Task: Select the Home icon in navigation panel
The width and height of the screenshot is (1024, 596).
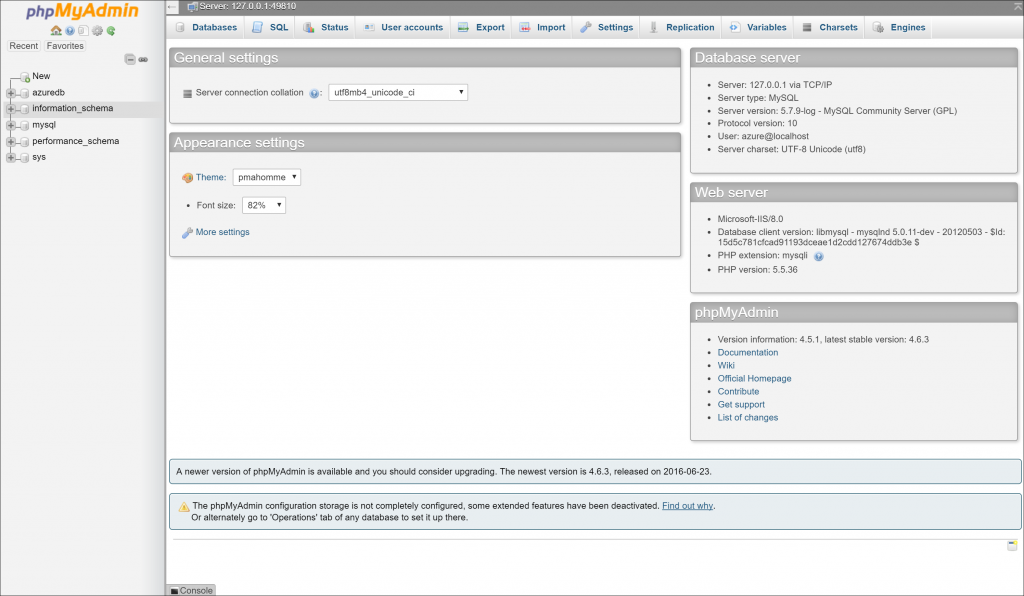Action: pos(56,31)
